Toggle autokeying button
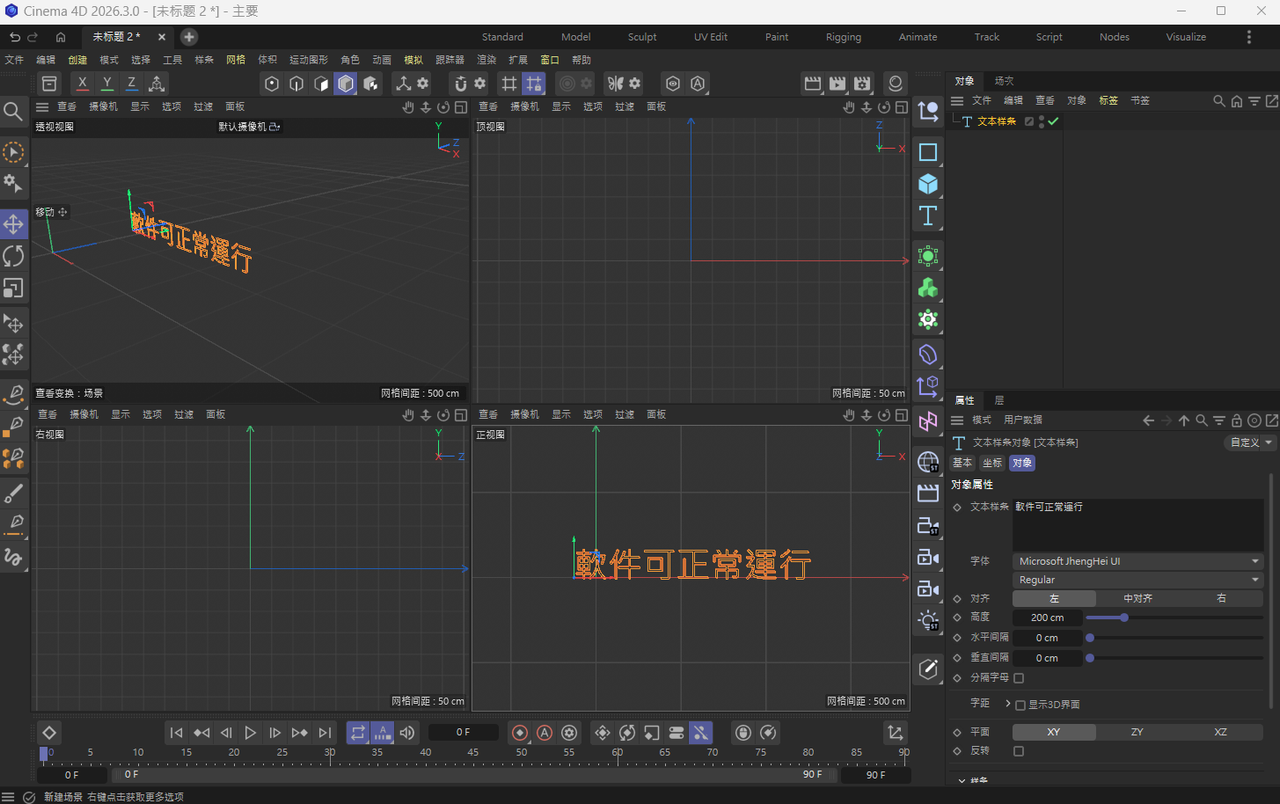 [x=545, y=733]
